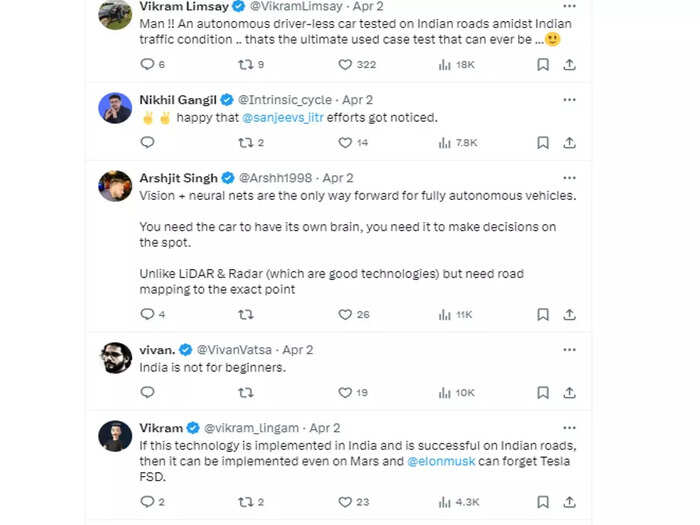Open the @sanjeevs_iitr mention link
Screen dimensions: 700x525
[283, 118]
